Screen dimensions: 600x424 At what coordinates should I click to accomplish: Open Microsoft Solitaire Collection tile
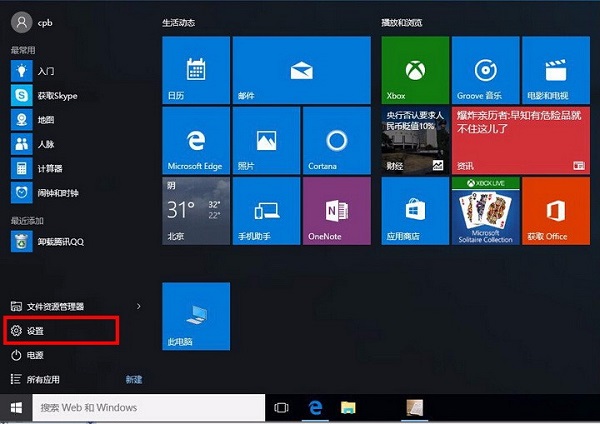(484, 211)
